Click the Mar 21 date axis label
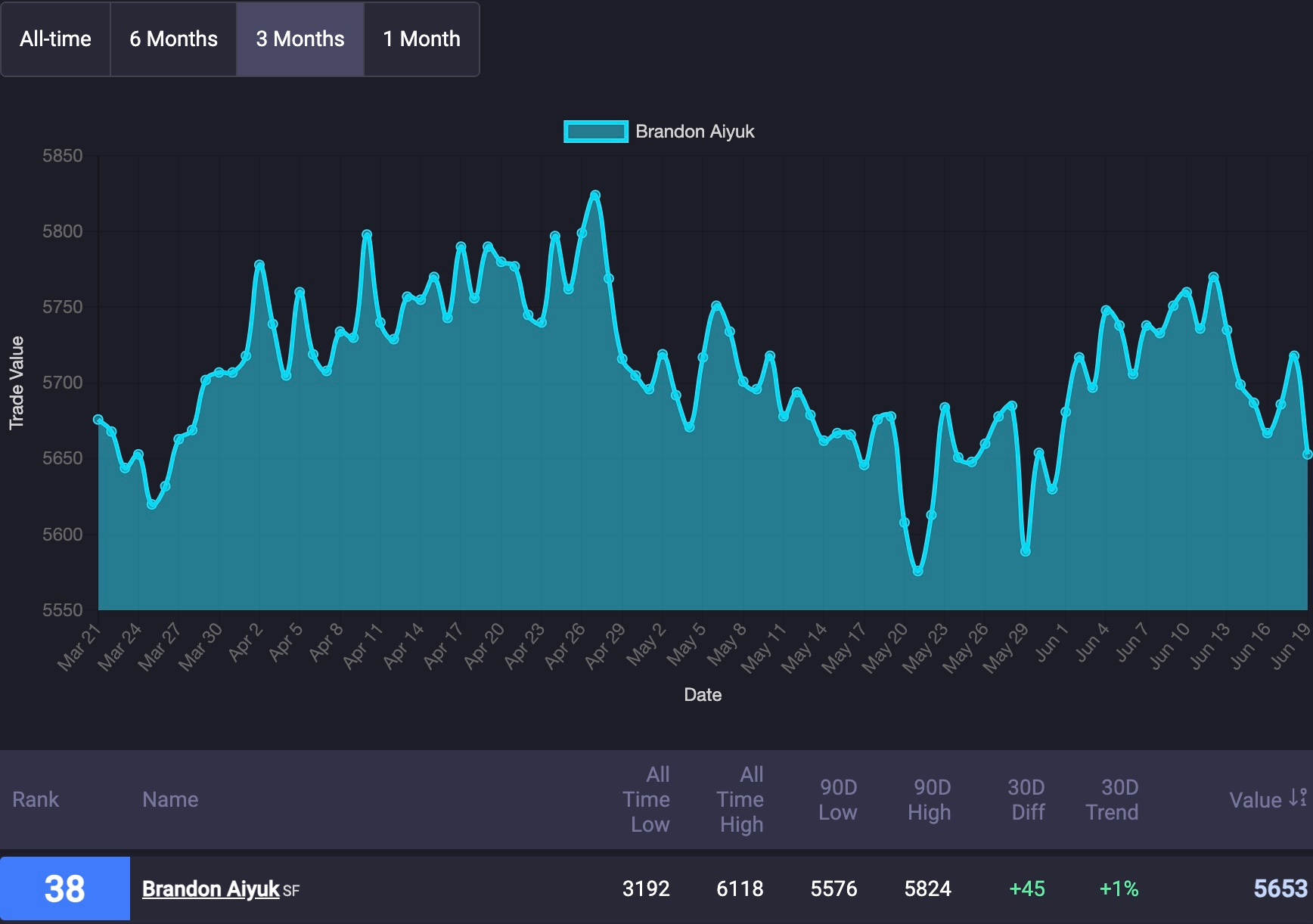This screenshot has height=924, width=1313. [x=79, y=647]
